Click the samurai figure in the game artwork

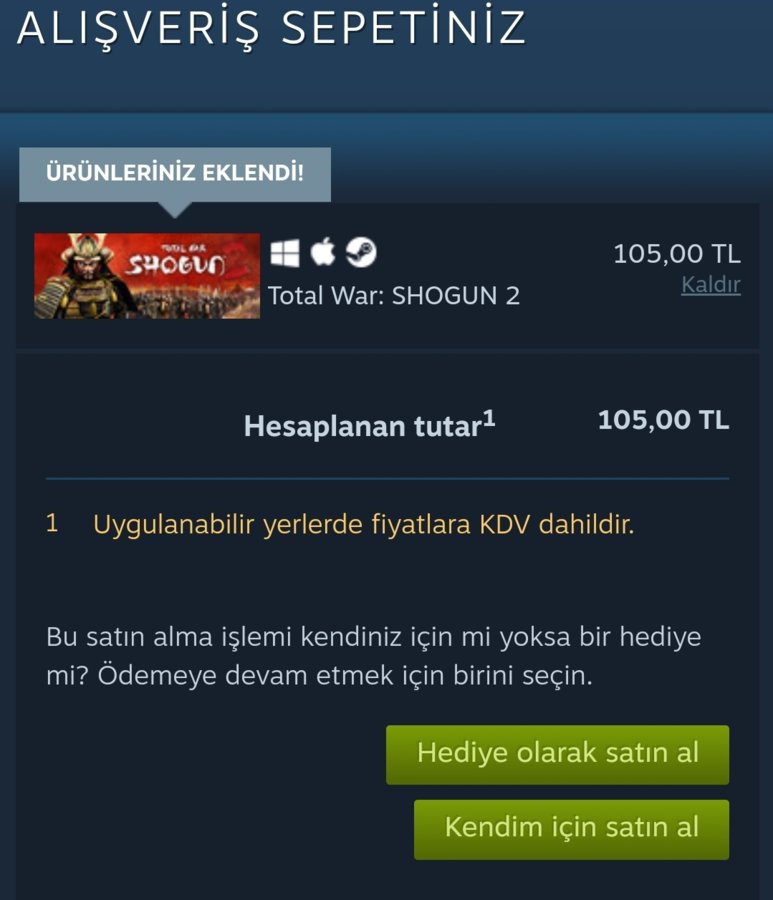coord(80,277)
